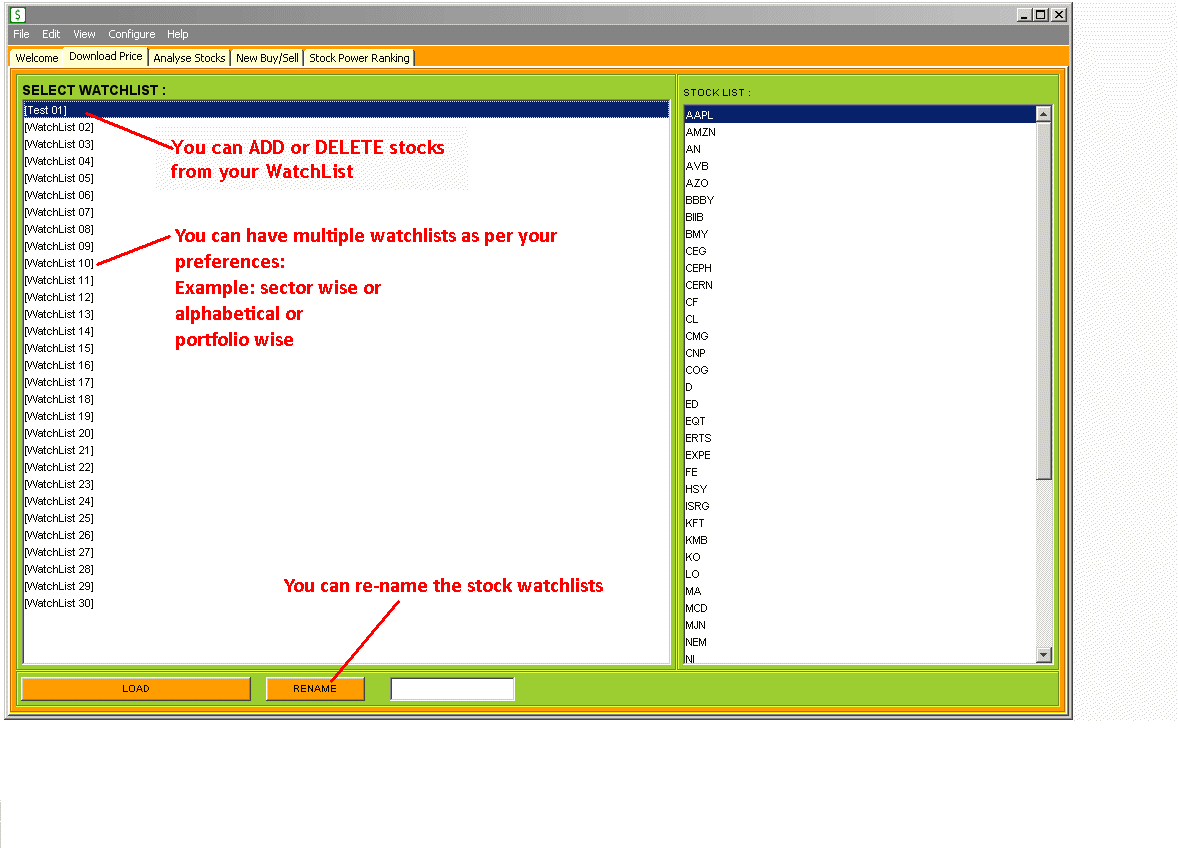This screenshot has width=1178, height=848.
Task: Select the [Test 01] watchlist
Action: (346, 110)
